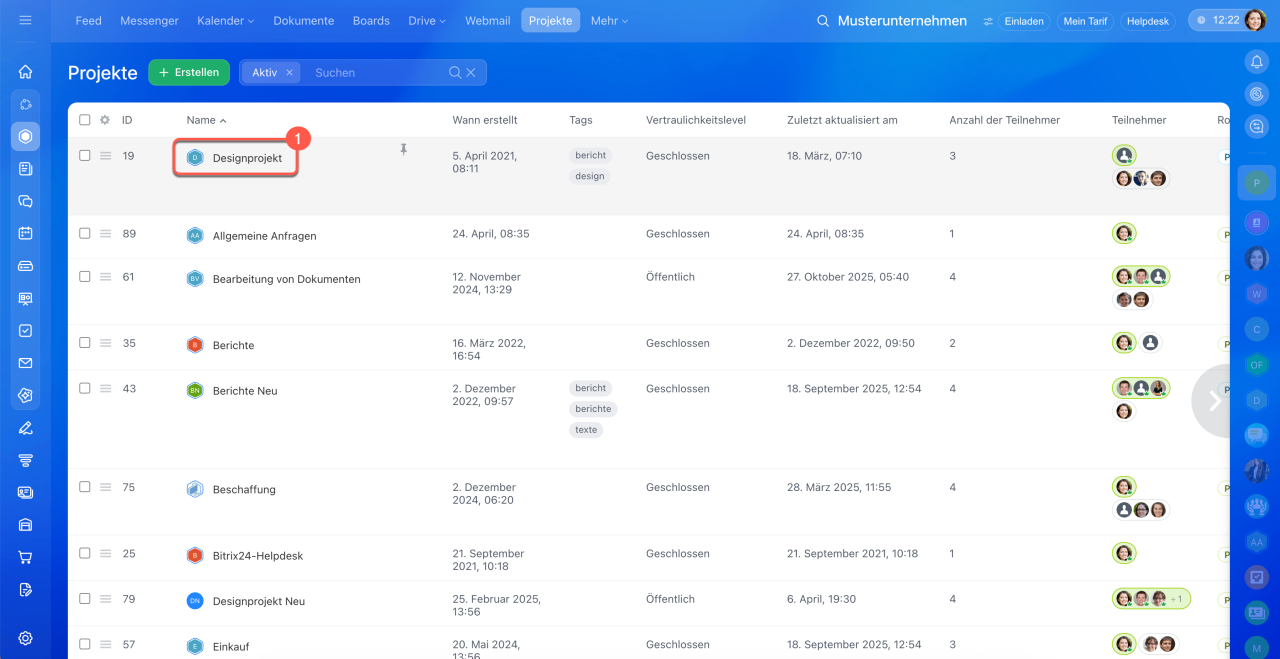This screenshot has height=659, width=1280.
Task: Open the mail icon in the left sidebar
Action: coord(25,363)
